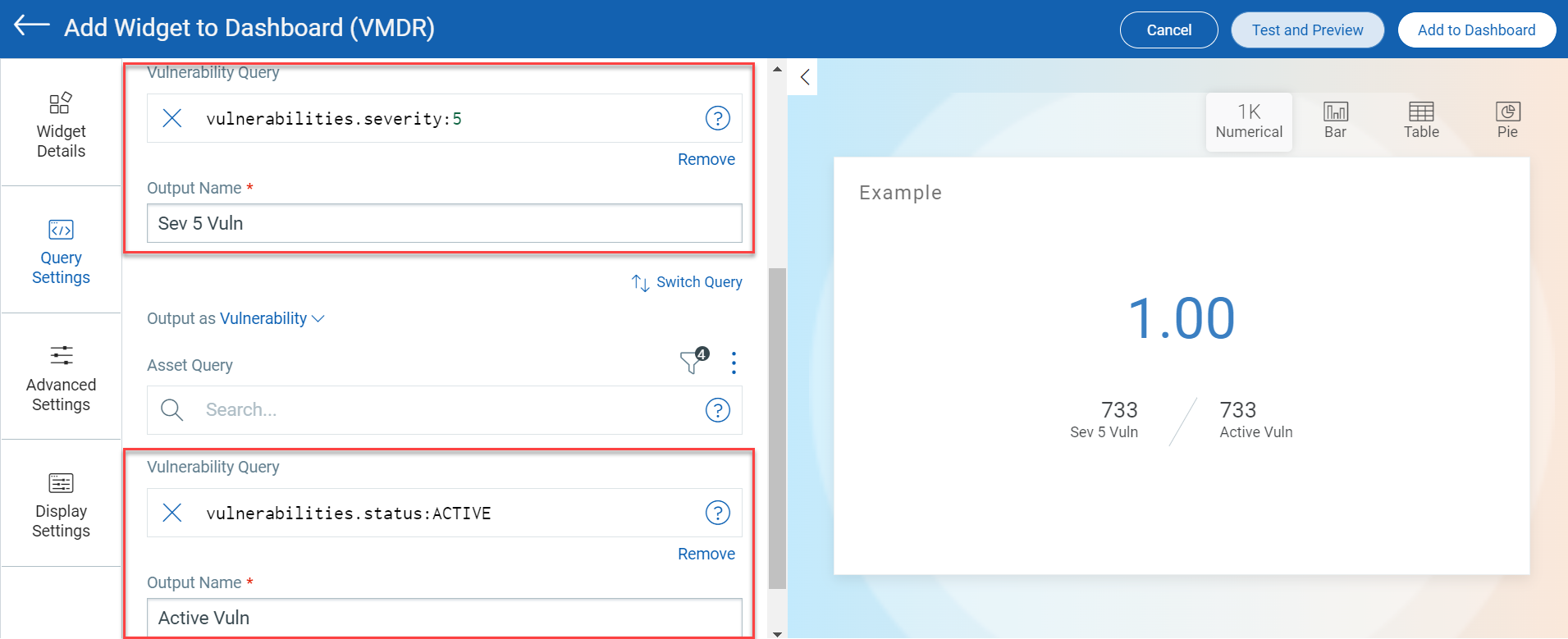Expand the Output as Vulnerability dropdown
Screen dimensions: 1568x639
coord(272,318)
